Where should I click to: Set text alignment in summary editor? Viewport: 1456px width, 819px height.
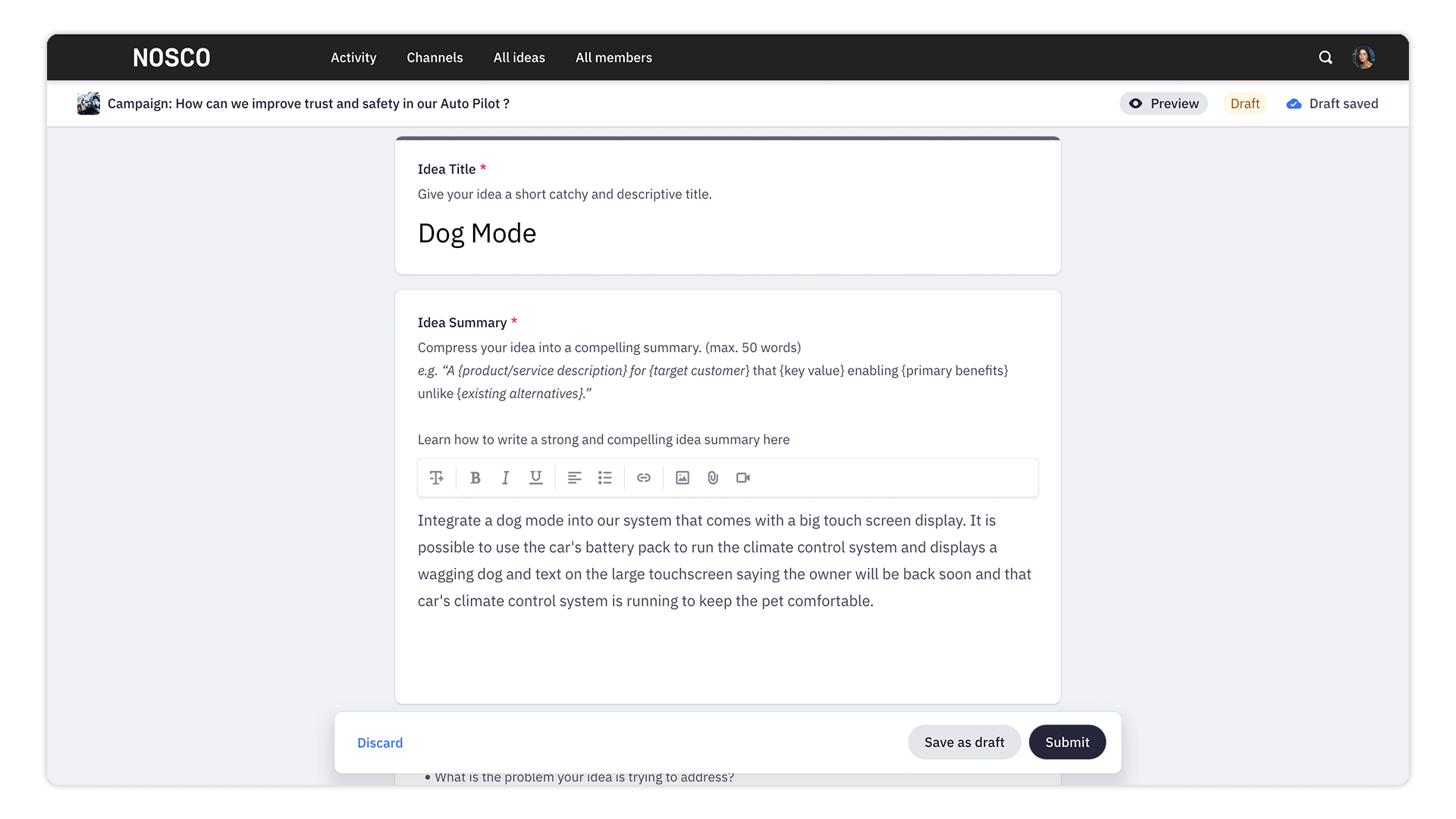[574, 478]
